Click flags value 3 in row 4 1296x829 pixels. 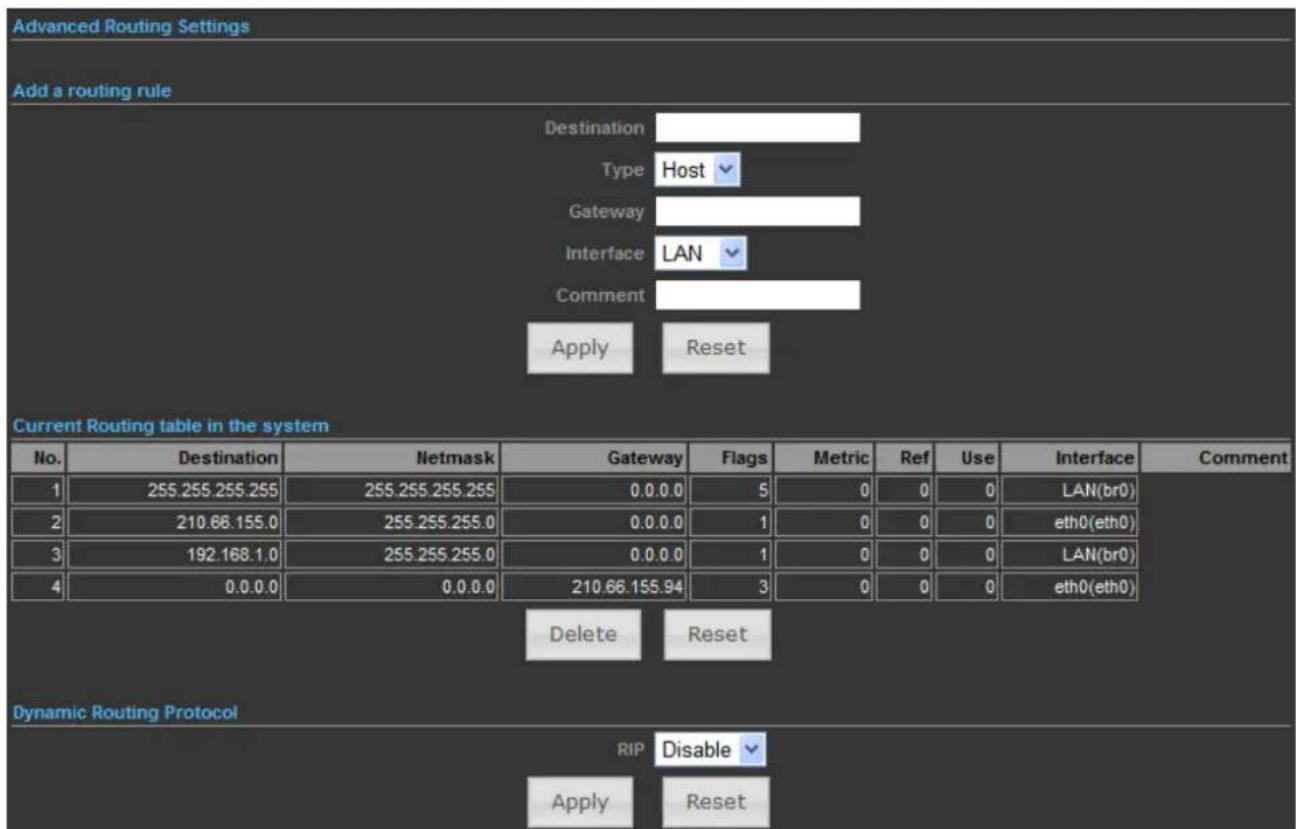(730, 586)
